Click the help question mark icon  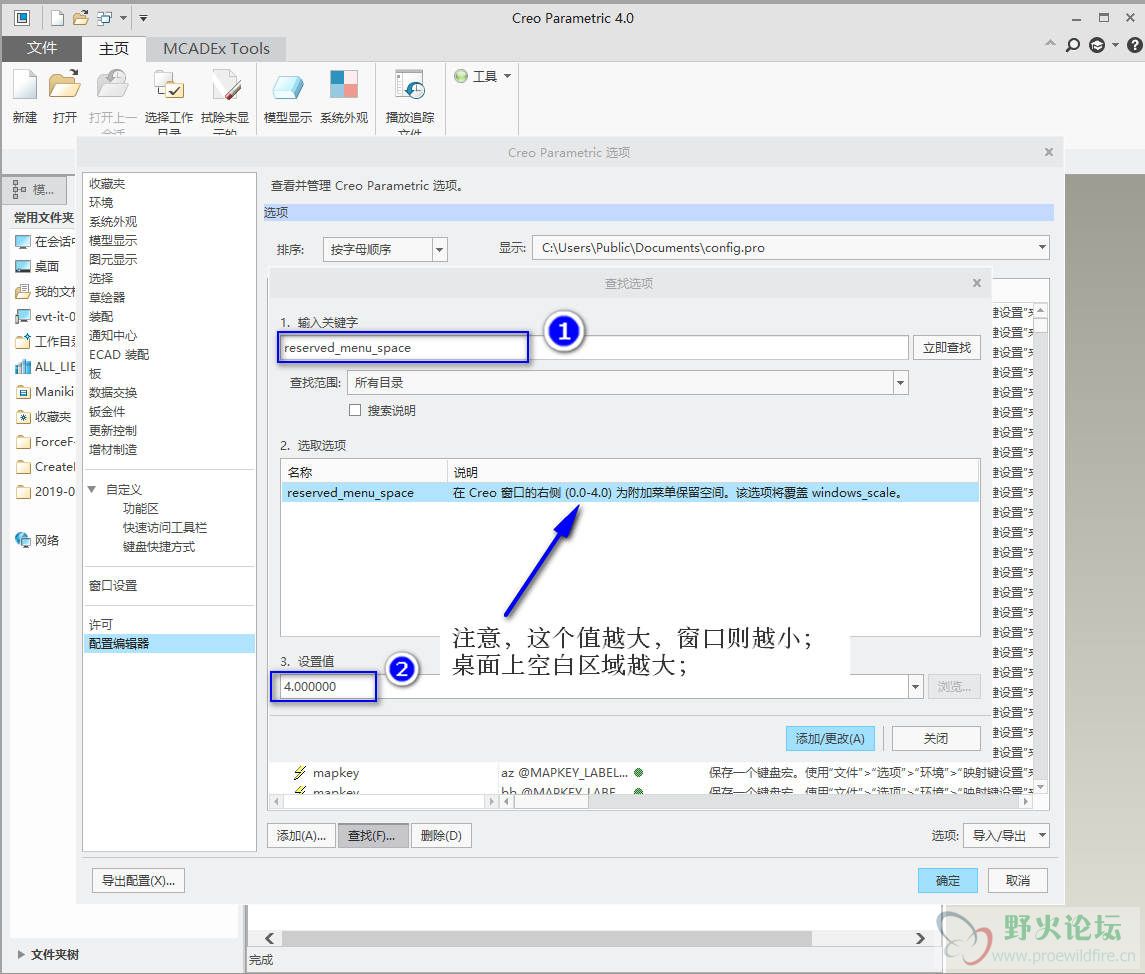tap(1134, 45)
